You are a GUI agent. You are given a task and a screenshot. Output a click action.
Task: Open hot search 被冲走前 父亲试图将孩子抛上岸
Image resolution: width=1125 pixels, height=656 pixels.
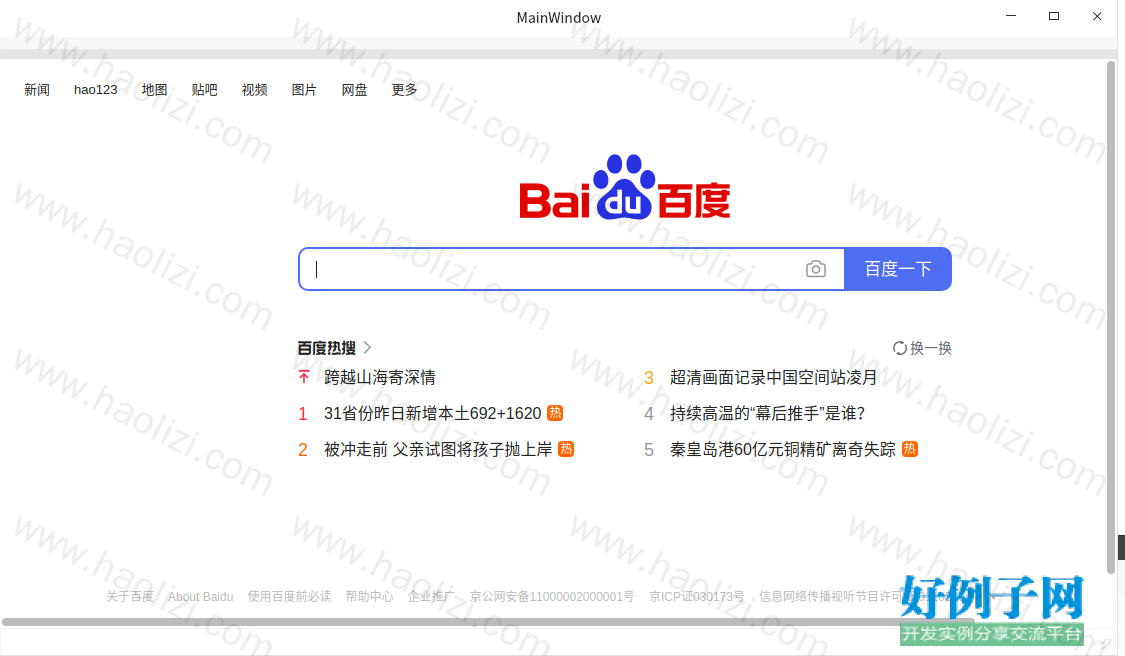click(x=438, y=449)
